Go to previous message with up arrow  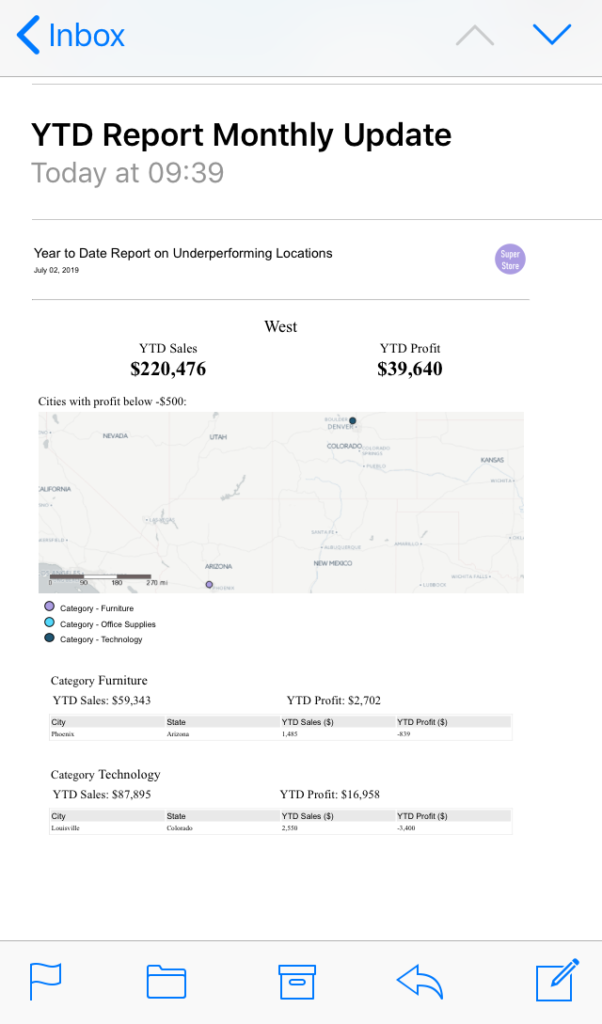click(474, 35)
